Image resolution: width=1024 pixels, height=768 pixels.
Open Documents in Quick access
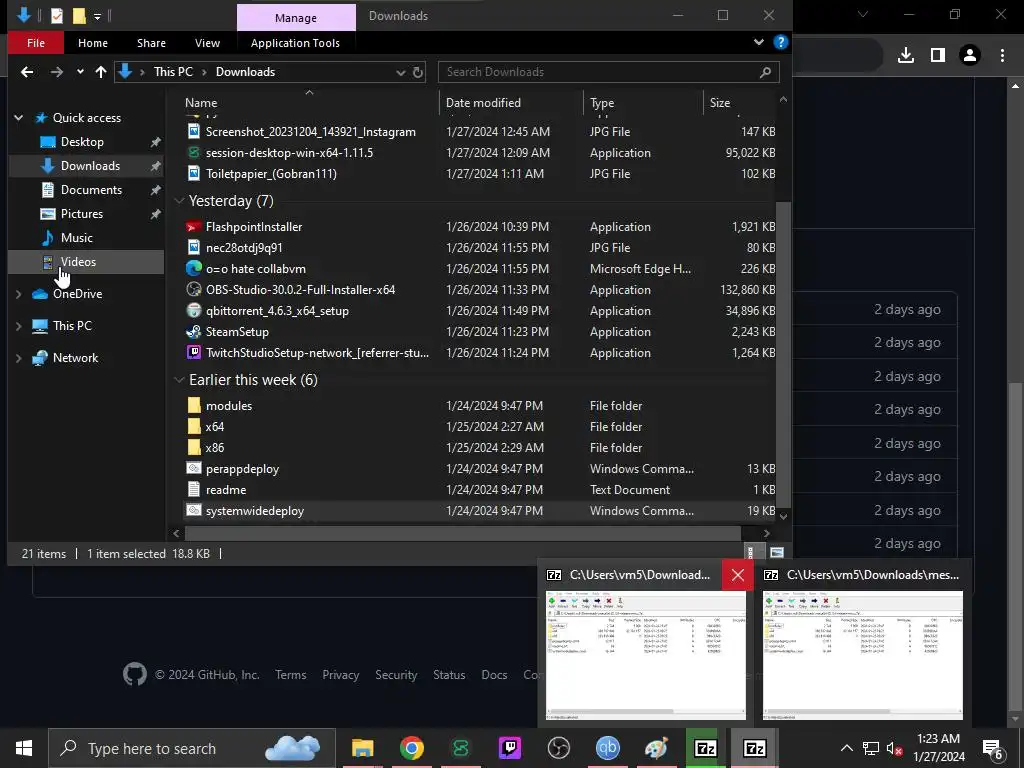pos(91,190)
